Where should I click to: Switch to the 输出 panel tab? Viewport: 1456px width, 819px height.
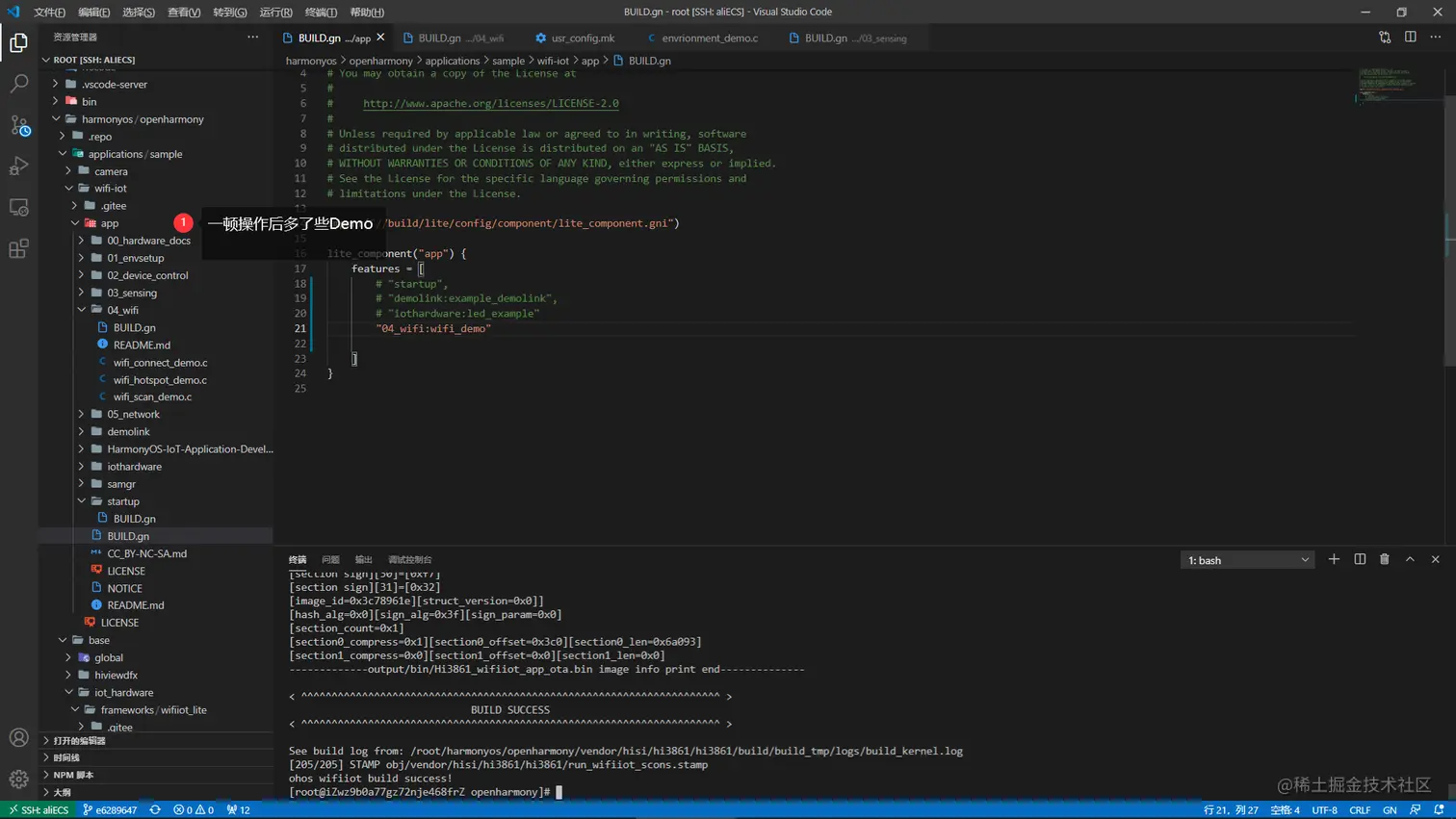(363, 560)
